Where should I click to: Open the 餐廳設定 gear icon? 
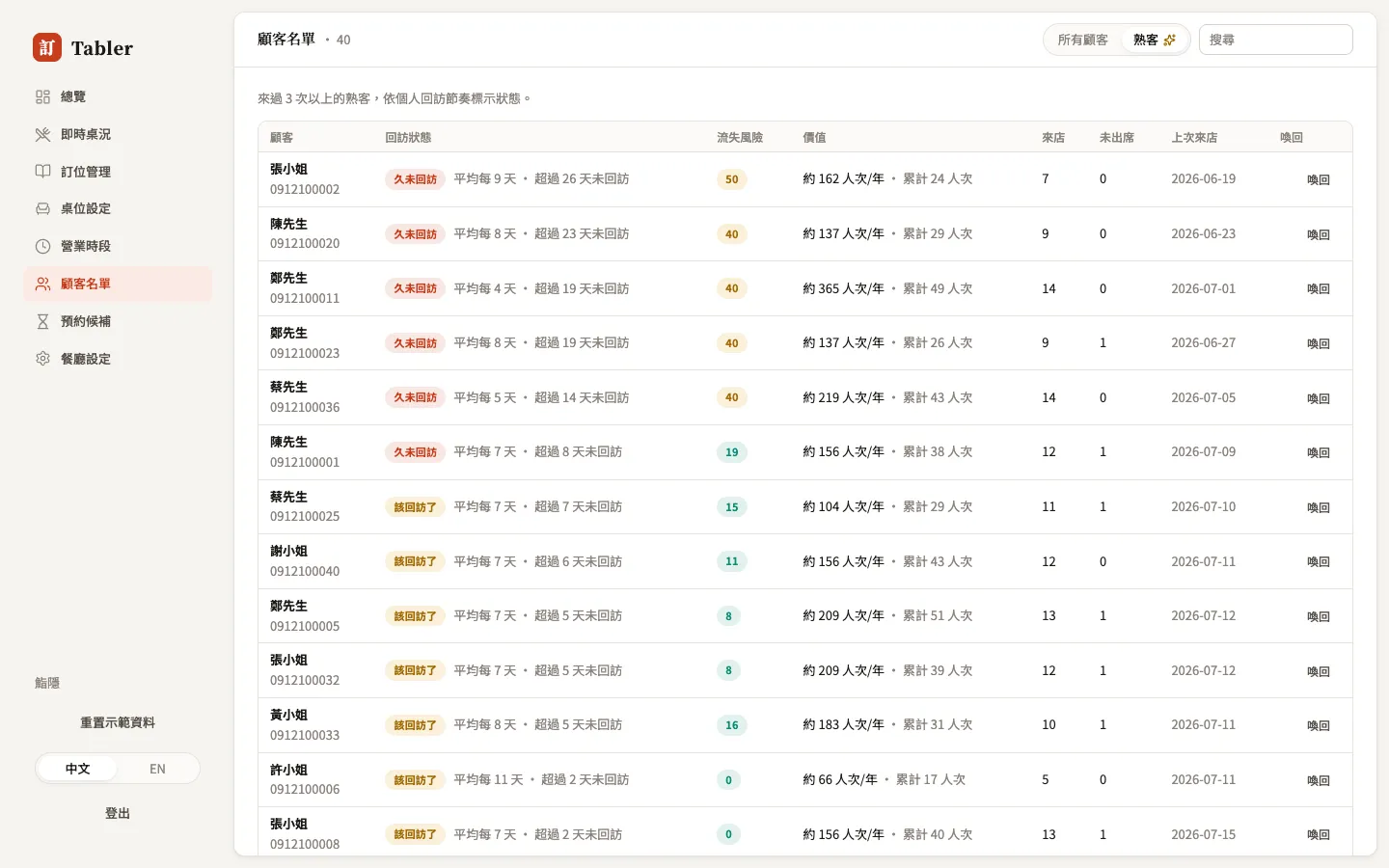(42, 359)
